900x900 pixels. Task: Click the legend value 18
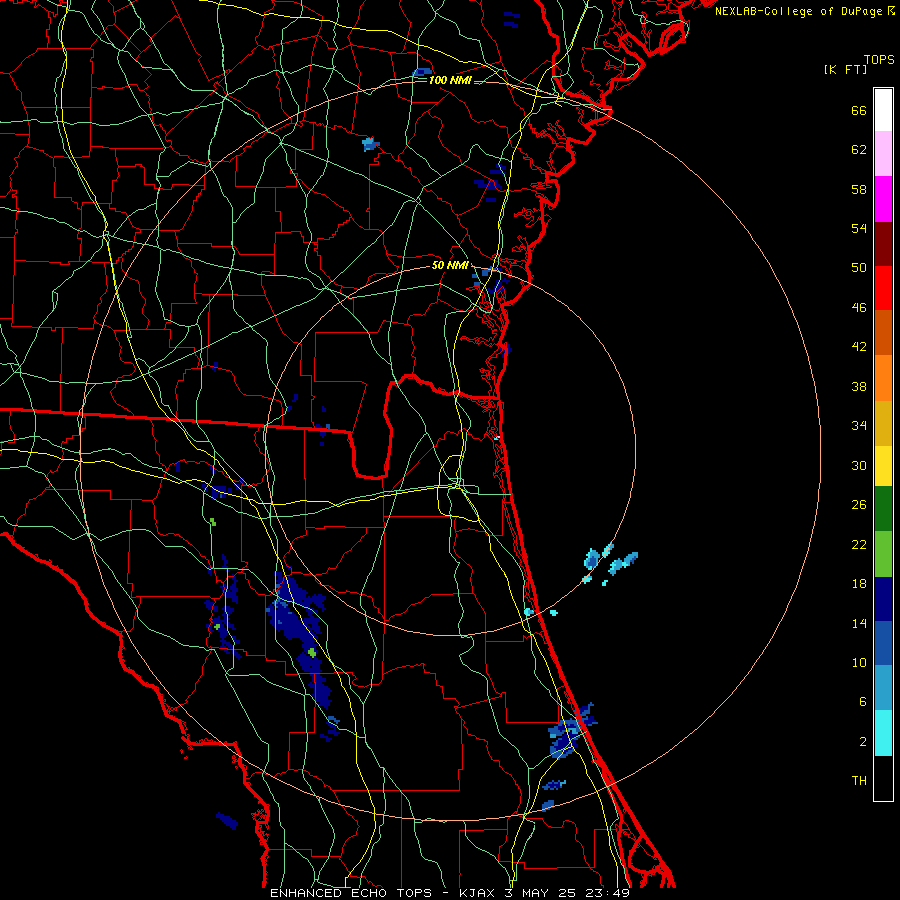point(859,584)
